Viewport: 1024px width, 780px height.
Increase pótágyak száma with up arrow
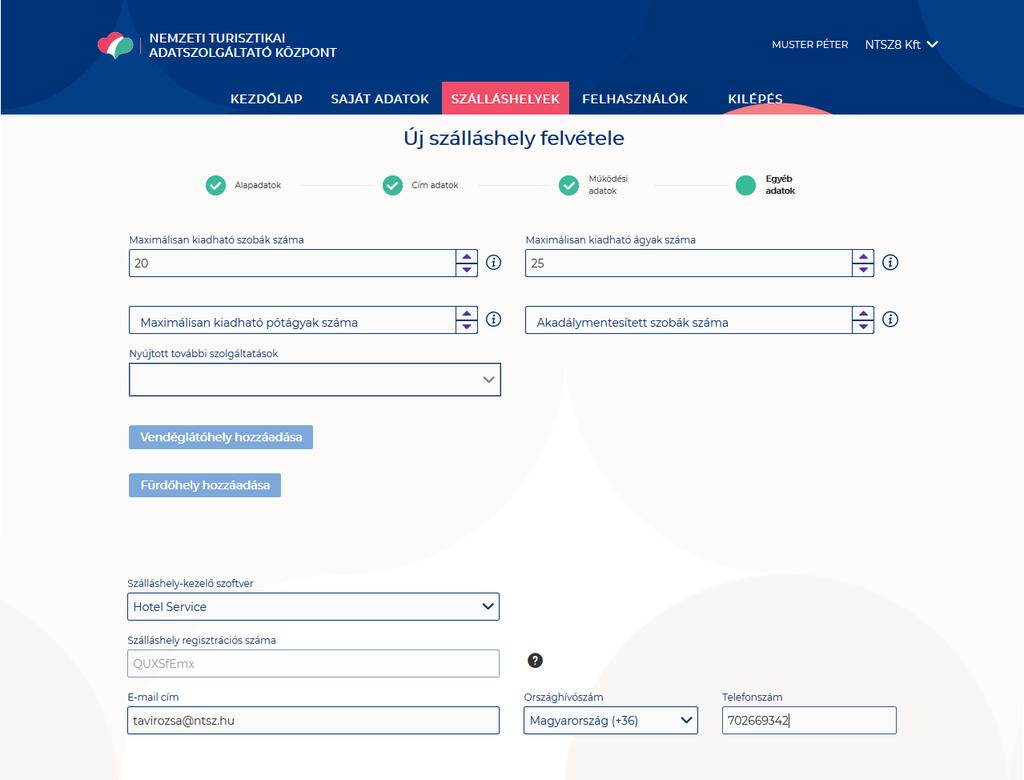point(466,314)
